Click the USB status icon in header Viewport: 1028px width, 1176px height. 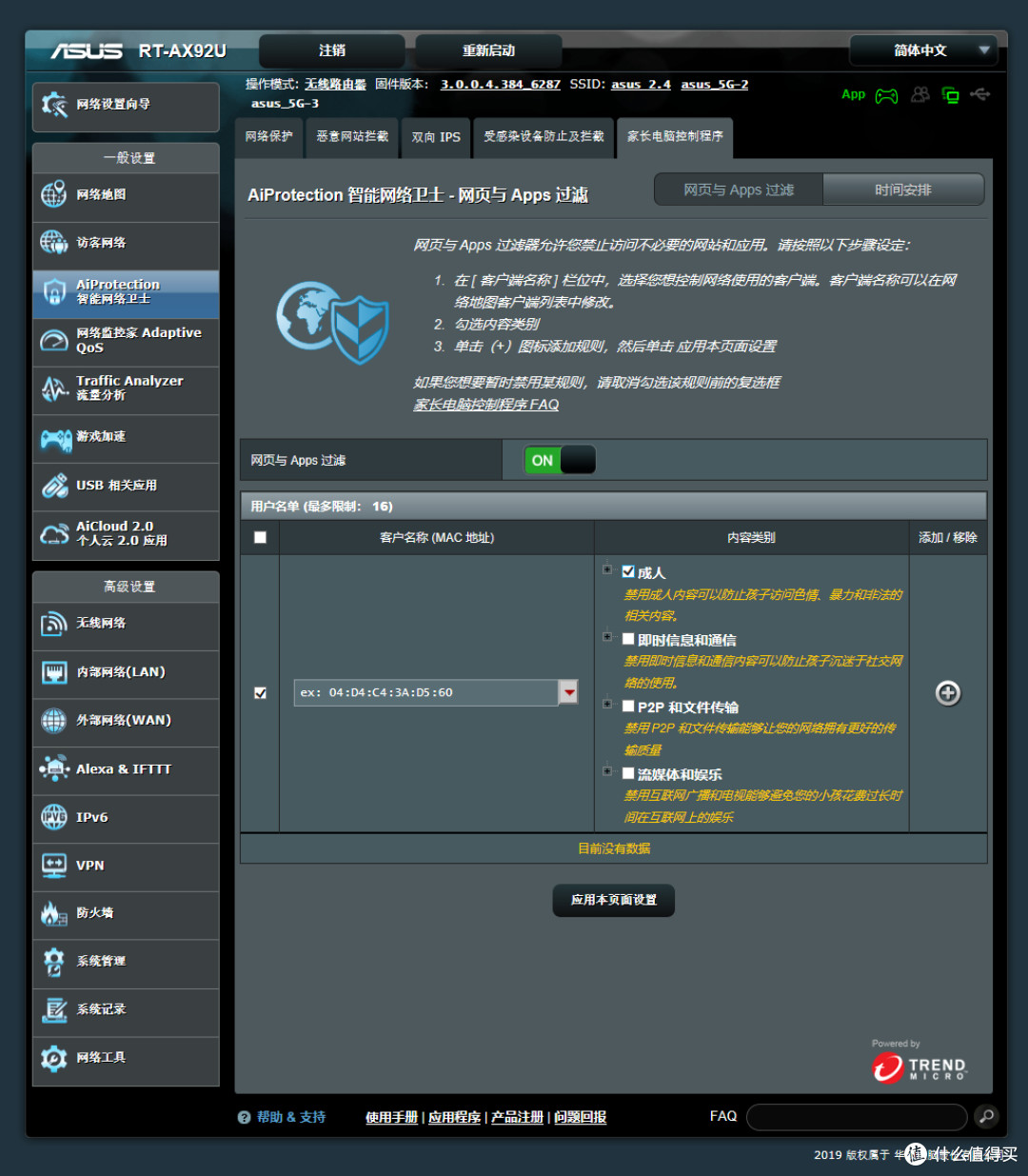[980, 94]
